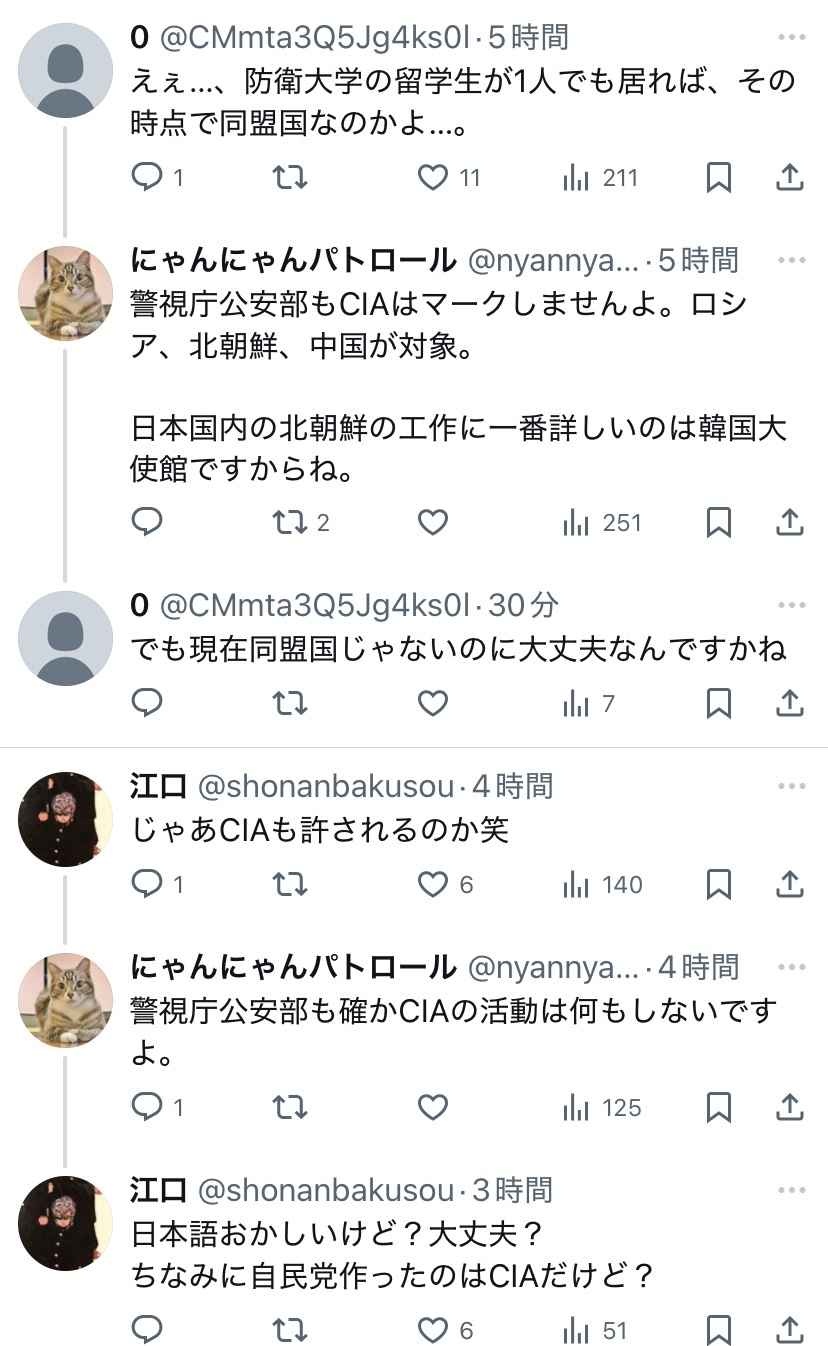Open more options for 江口's じゃあCIA tweet
828x1346 pixels.
[x=791, y=787]
